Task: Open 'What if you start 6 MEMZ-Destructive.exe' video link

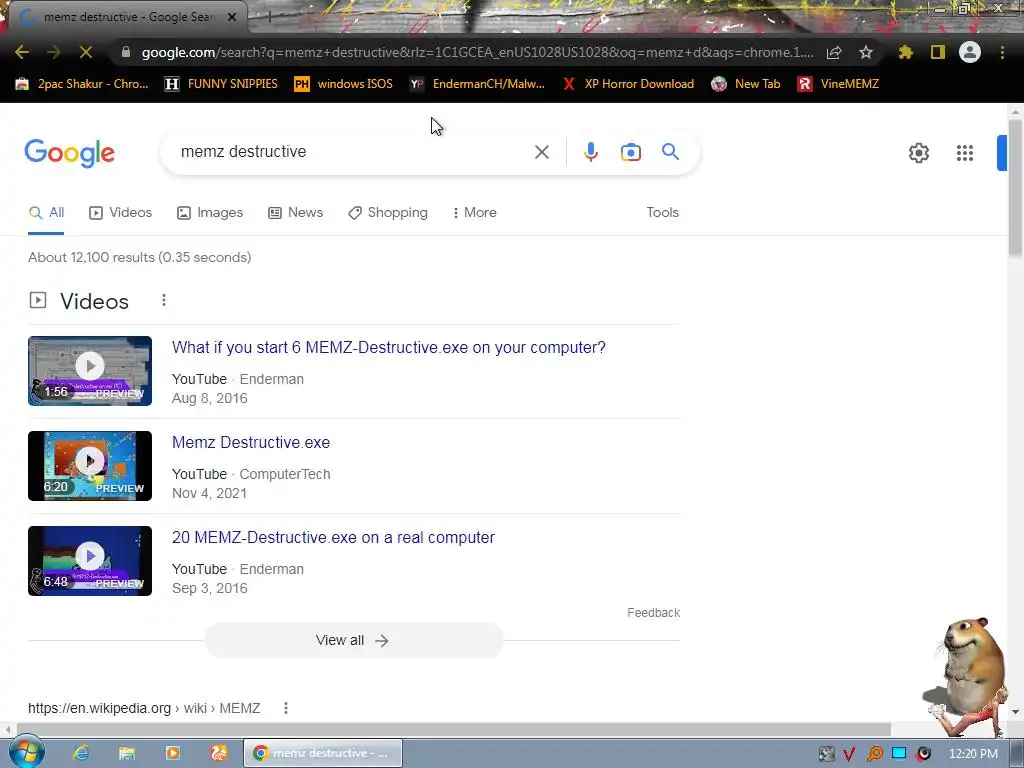Action: tap(389, 347)
